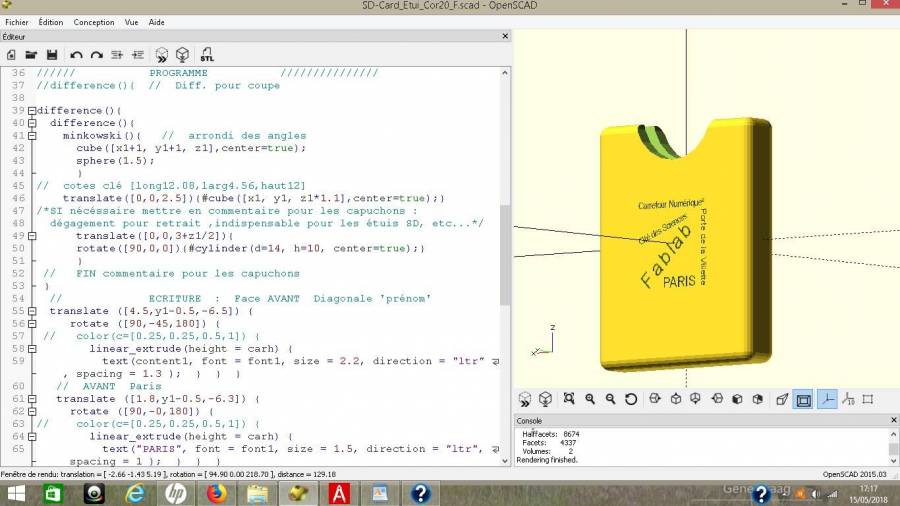The image size is (900, 506).
Task: Switch to Front view in viewer toolbar
Action: pyautogui.click(x=738, y=399)
